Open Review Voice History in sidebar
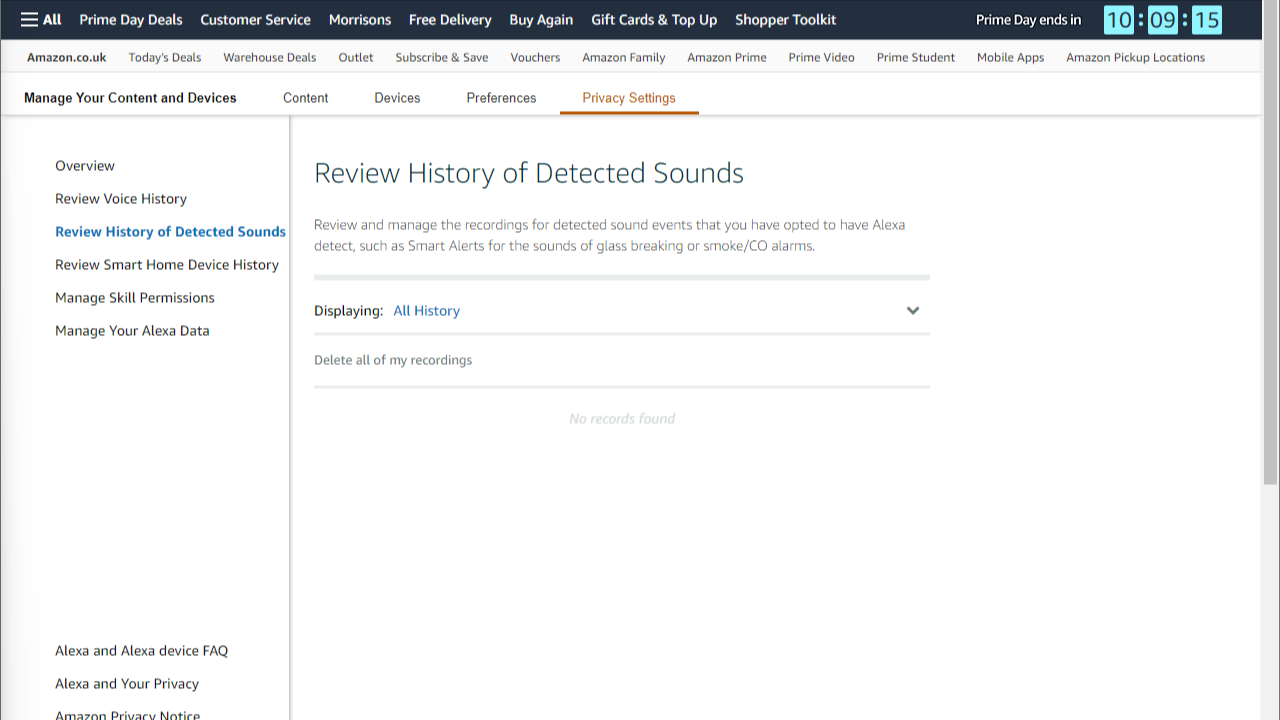Viewport: 1280px width, 720px height. pyautogui.click(x=121, y=199)
